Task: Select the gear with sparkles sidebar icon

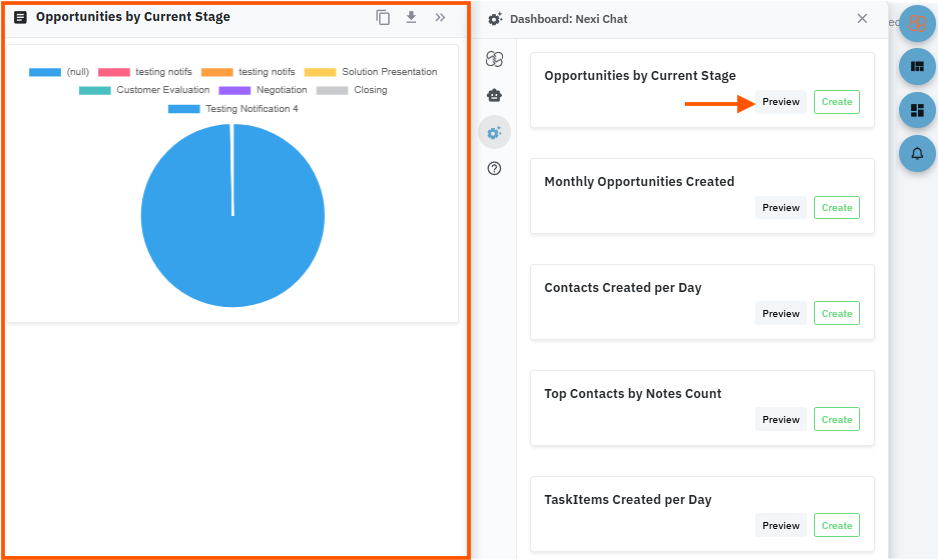Action: tap(494, 132)
